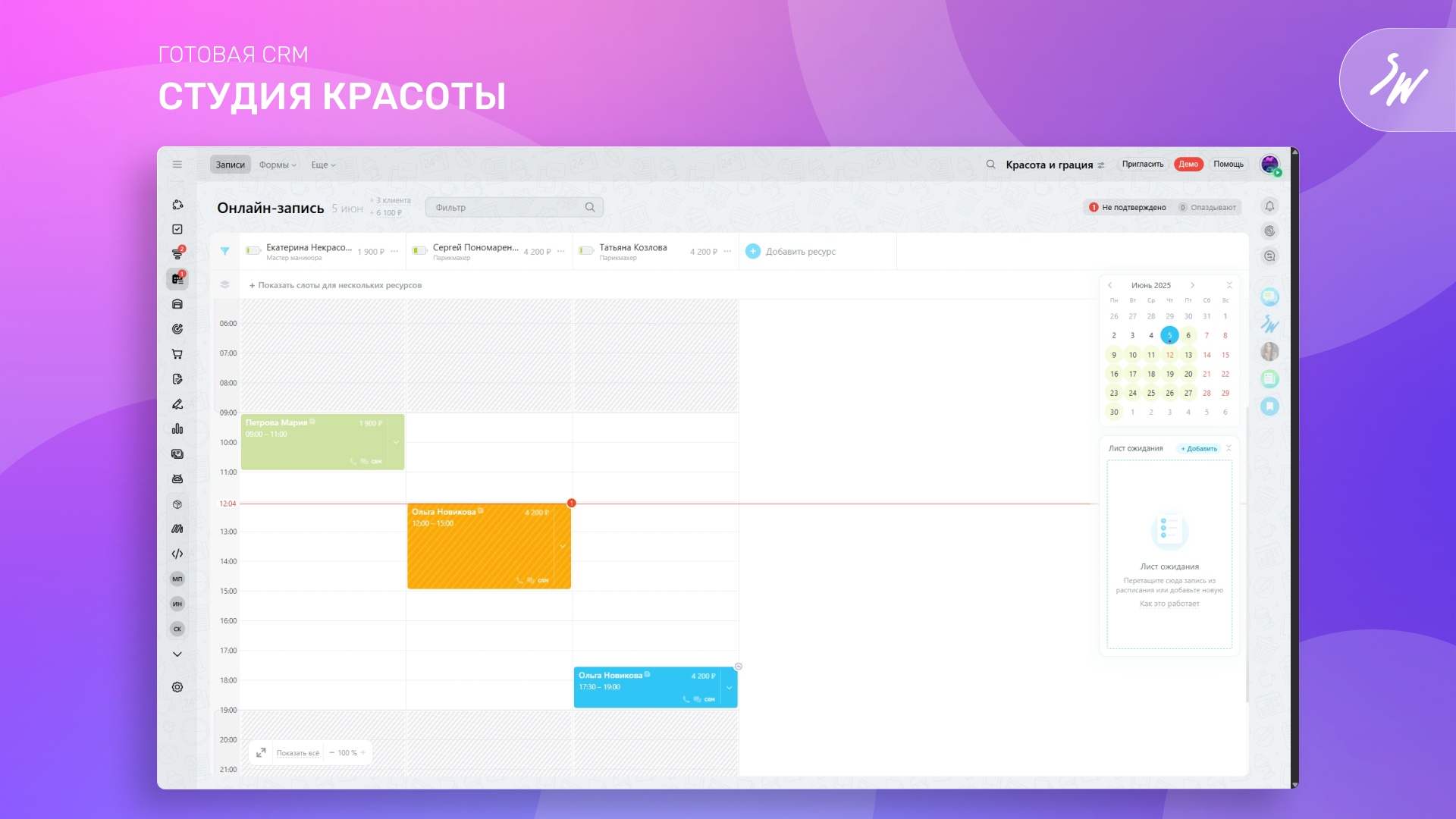1456x819 pixels.
Task: Click the blue funnel filter icon
Action: pyautogui.click(x=224, y=251)
